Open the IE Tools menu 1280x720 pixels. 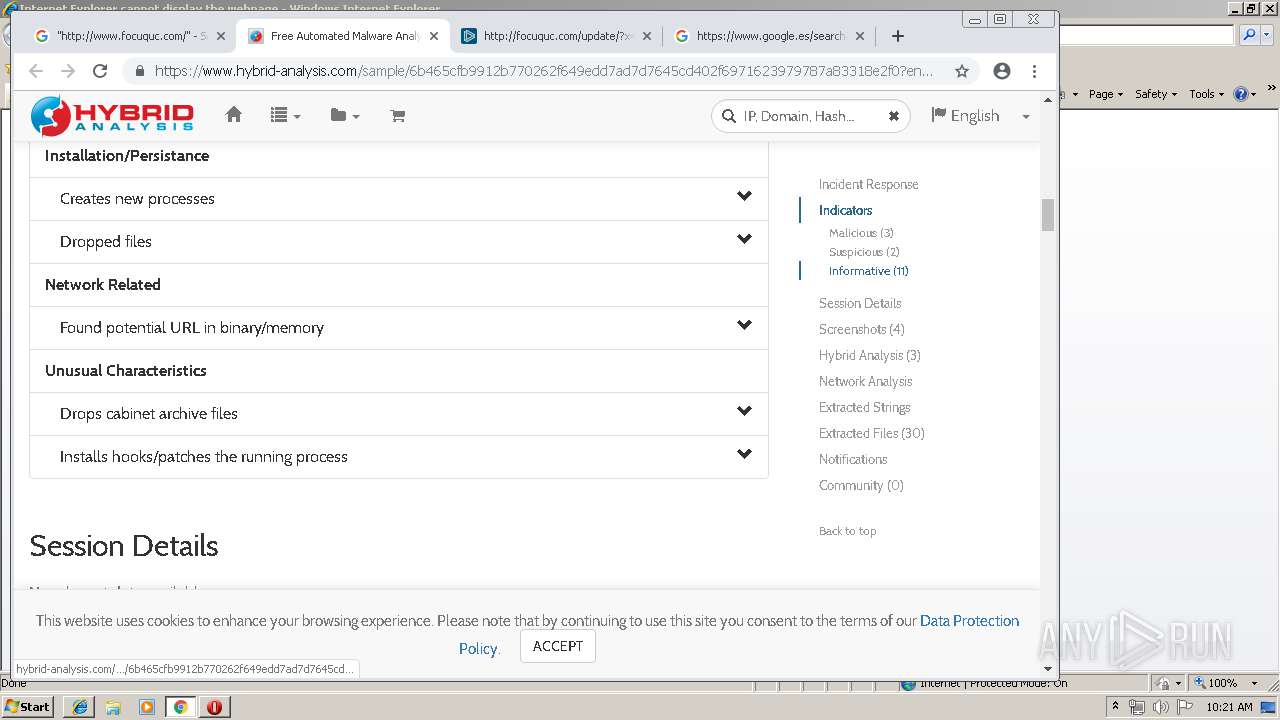1207,94
